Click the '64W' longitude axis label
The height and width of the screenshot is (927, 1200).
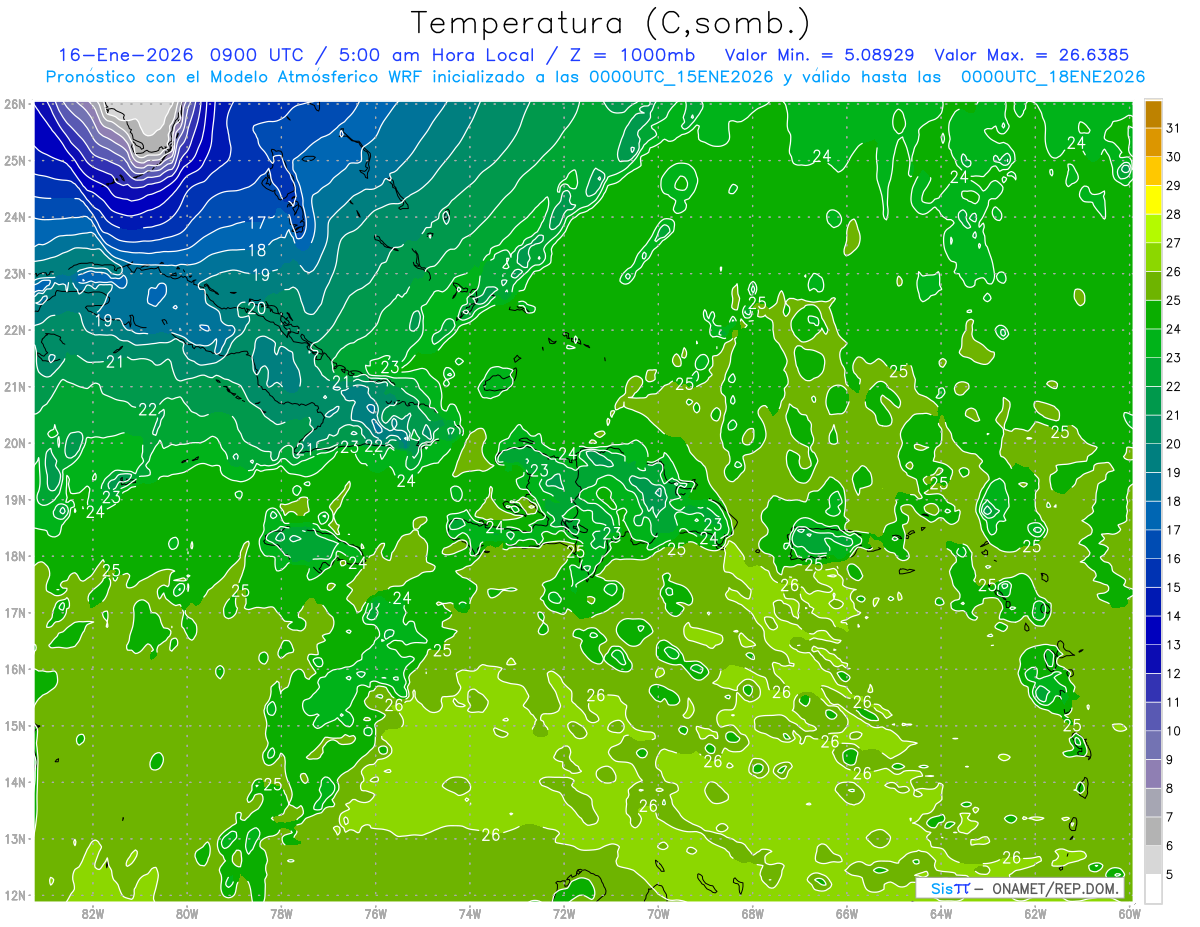(x=941, y=913)
